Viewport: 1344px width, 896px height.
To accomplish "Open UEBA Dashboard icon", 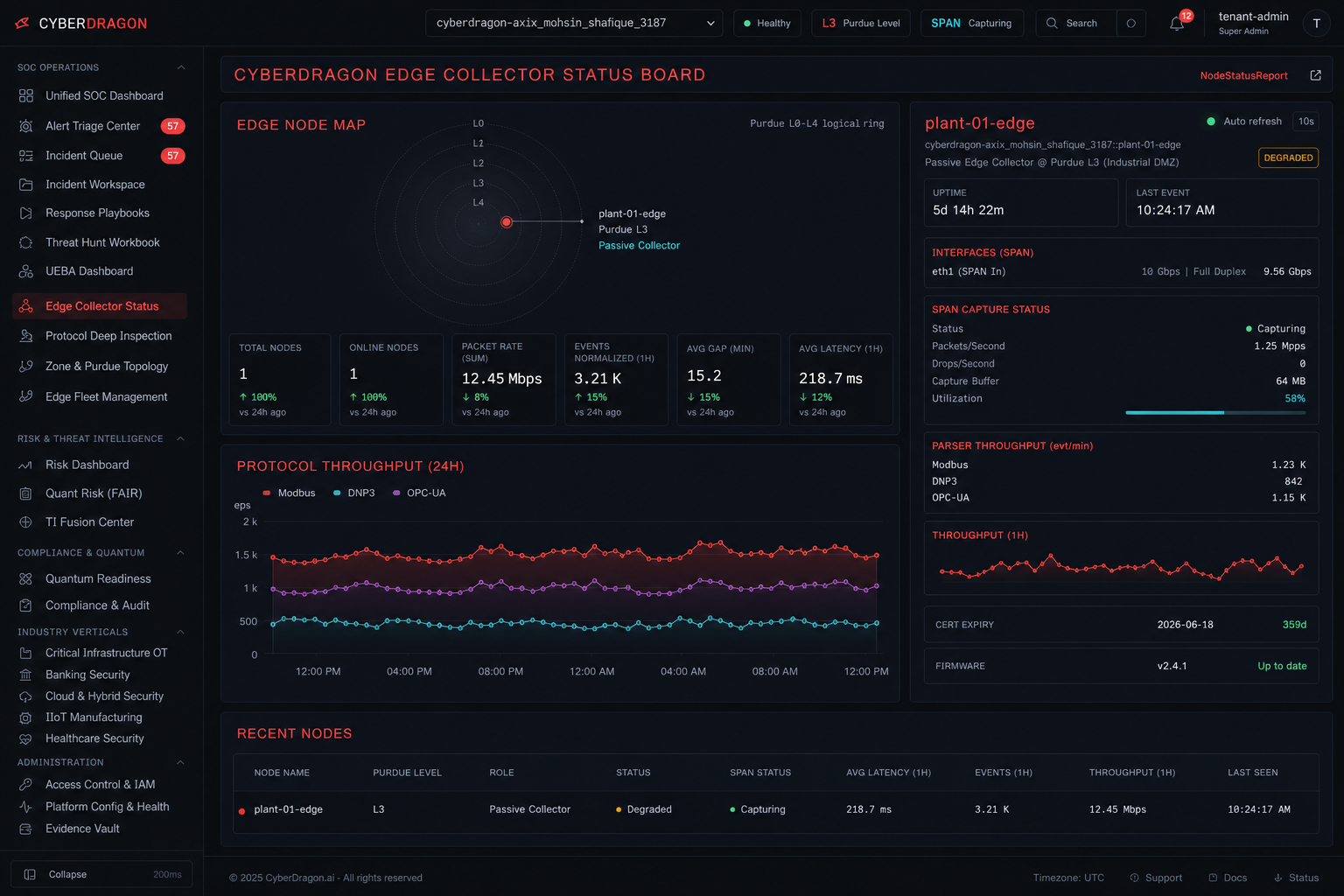I will click(x=26, y=271).
